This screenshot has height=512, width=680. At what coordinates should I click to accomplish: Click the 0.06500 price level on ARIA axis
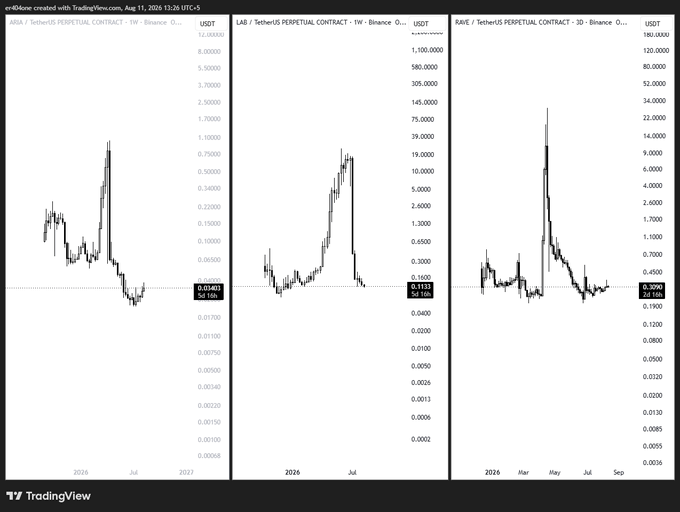[x=209, y=260]
